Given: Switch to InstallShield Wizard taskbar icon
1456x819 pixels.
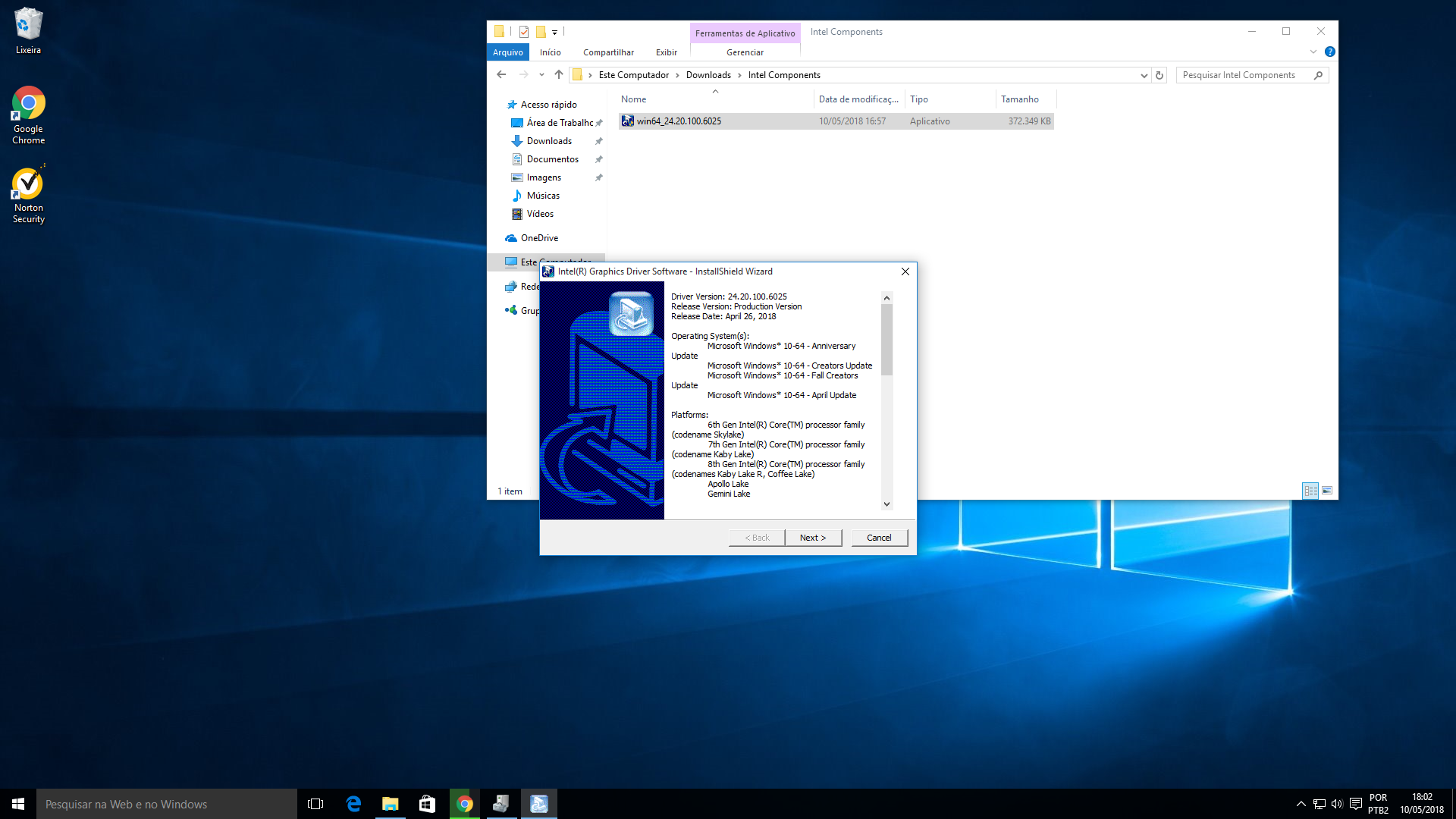Looking at the screenshot, I should tap(539, 804).
